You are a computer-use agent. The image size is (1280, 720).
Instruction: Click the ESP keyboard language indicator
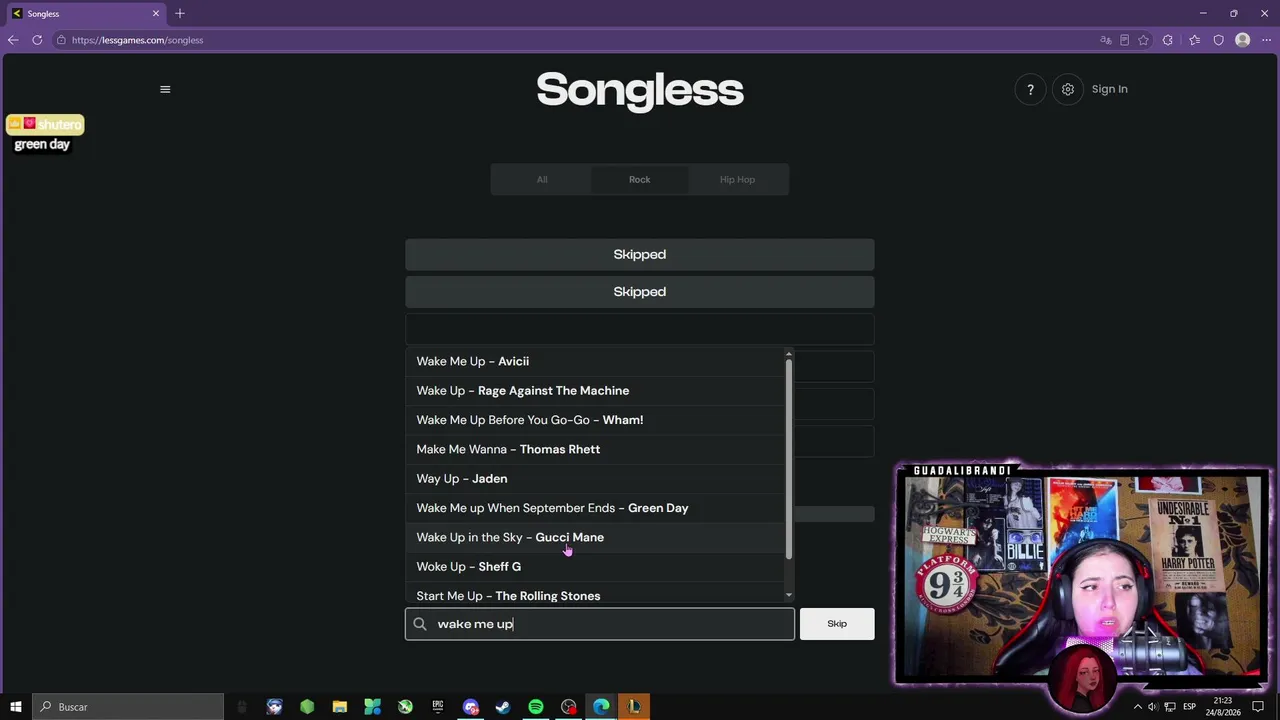[x=1189, y=707]
